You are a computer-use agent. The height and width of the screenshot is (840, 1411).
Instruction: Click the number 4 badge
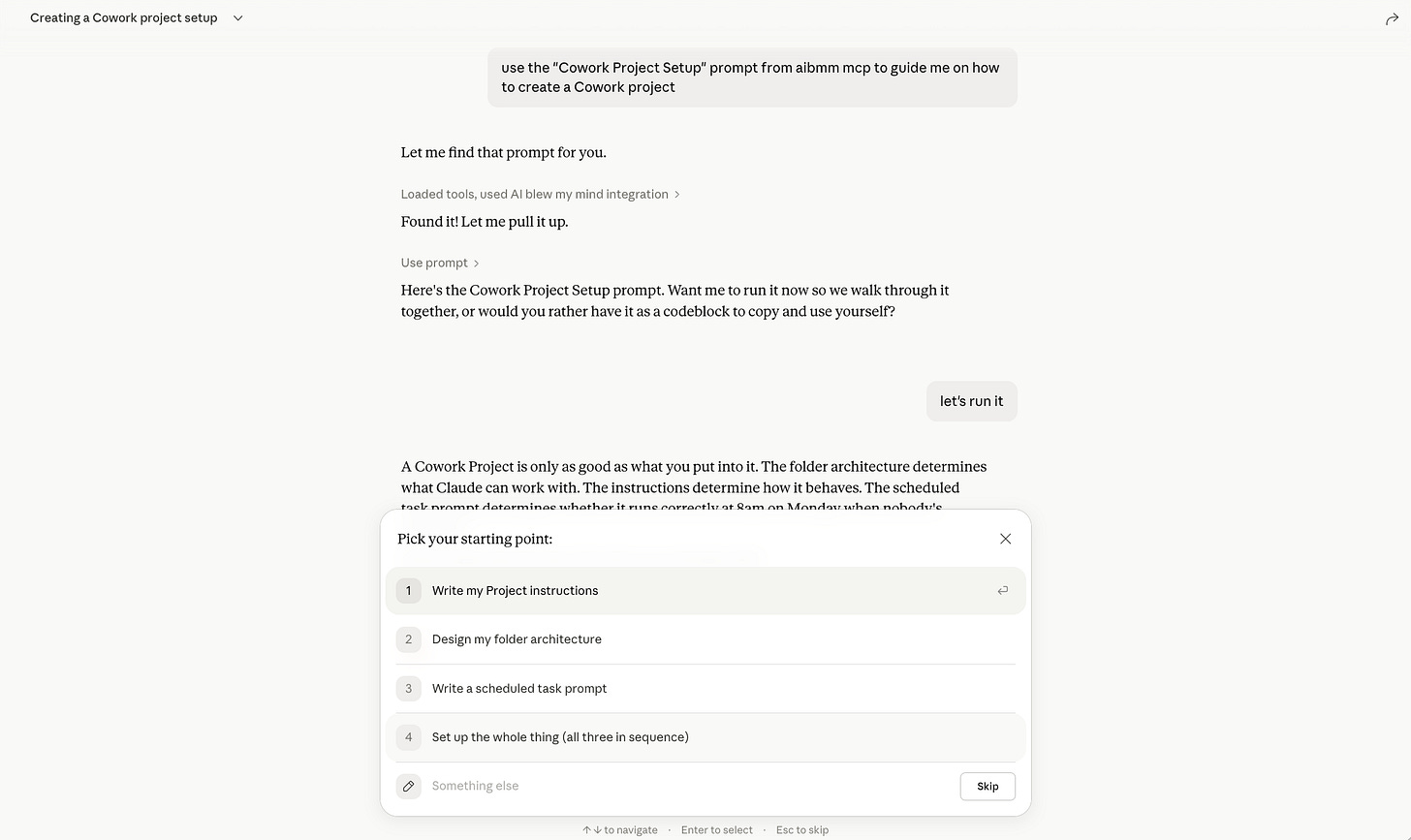pyautogui.click(x=409, y=737)
